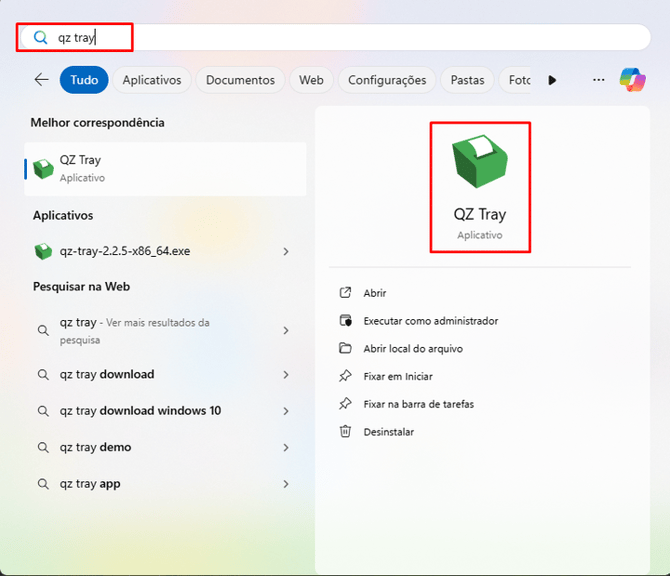Screen dimensions: 670x576
Task: Click the search magnifier icon in search box
Action: pyautogui.click(x=41, y=38)
